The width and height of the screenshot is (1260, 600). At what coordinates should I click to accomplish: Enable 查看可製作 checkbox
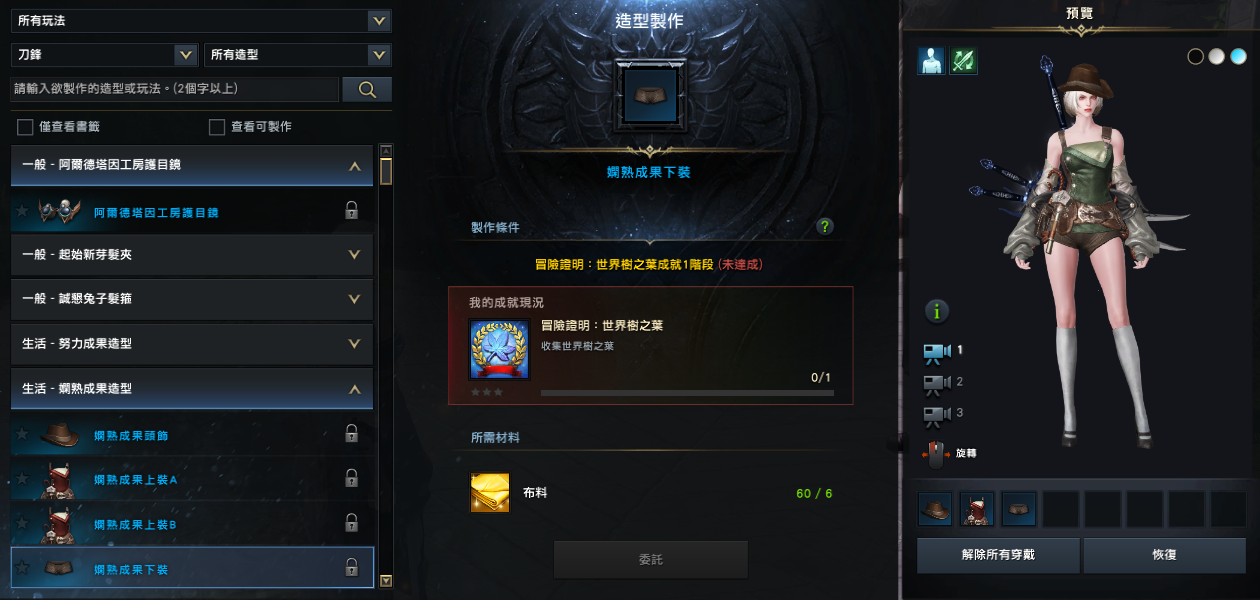[x=216, y=127]
